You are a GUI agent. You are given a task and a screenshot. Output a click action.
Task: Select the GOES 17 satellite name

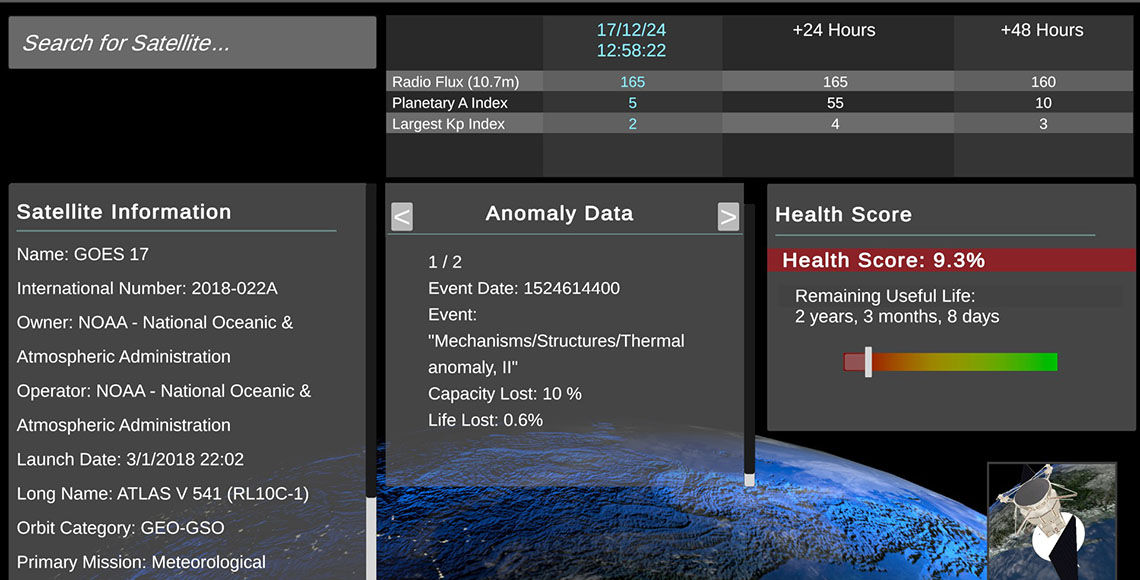tap(82, 254)
